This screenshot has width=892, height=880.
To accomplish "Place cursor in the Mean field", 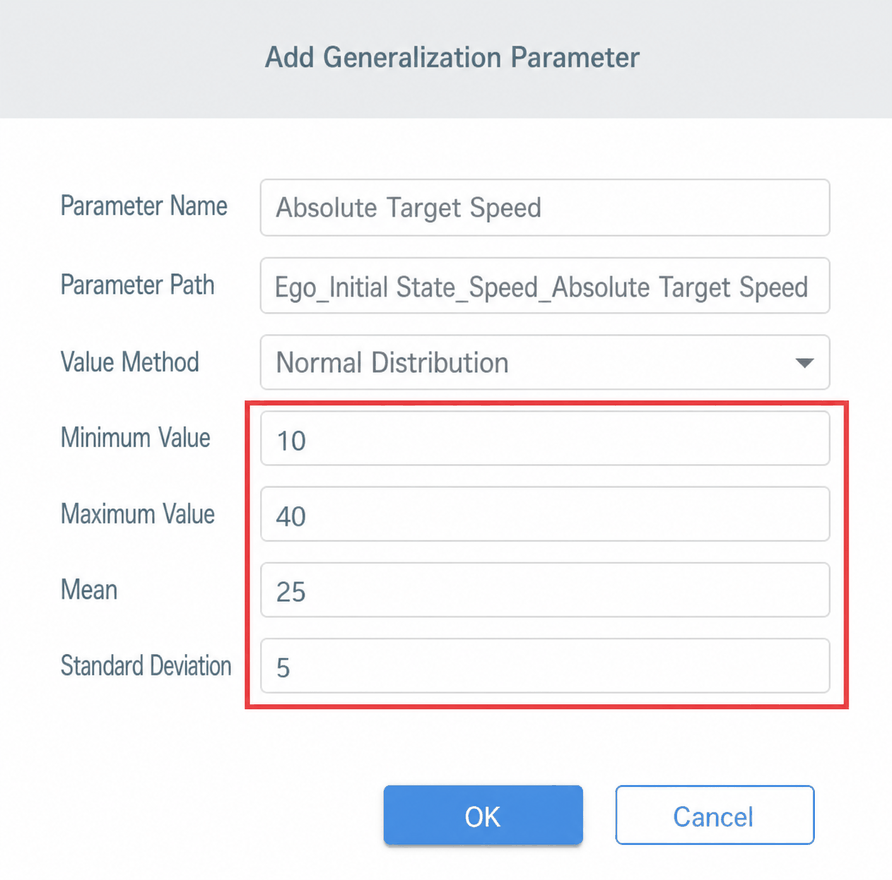I will click(x=544, y=590).
